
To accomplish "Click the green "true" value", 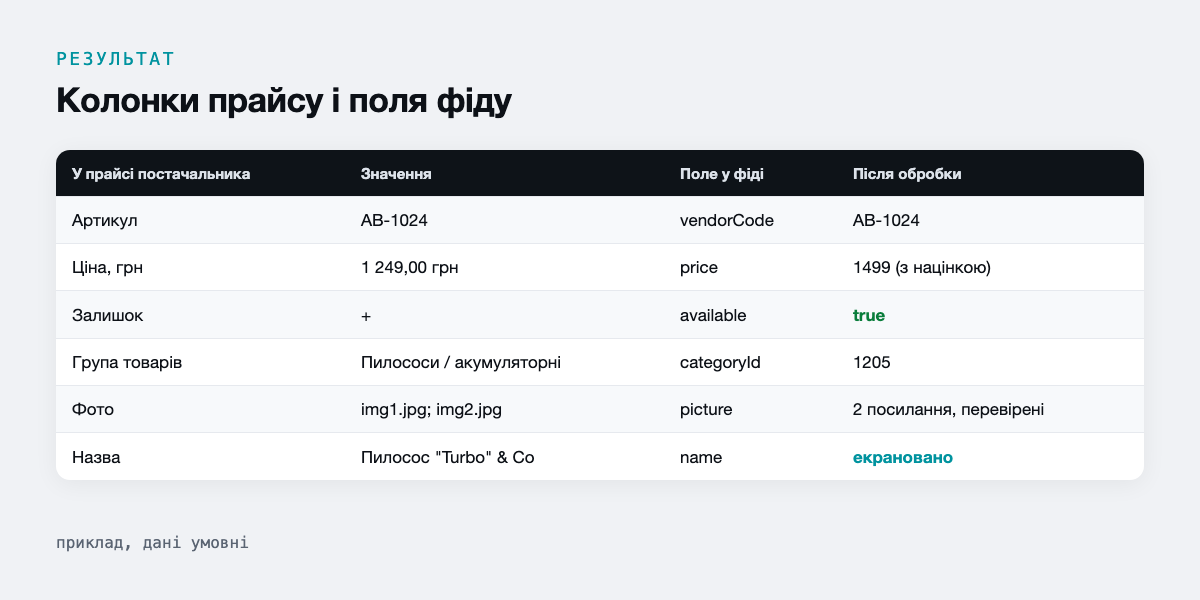I will pyautogui.click(x=868, y=315).
